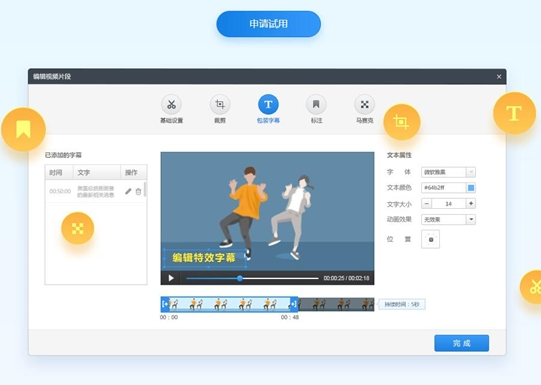This screenshot has width=541, height=385.
Task: Click the 文本颜色 hex input field
Action: pos(443,188)
